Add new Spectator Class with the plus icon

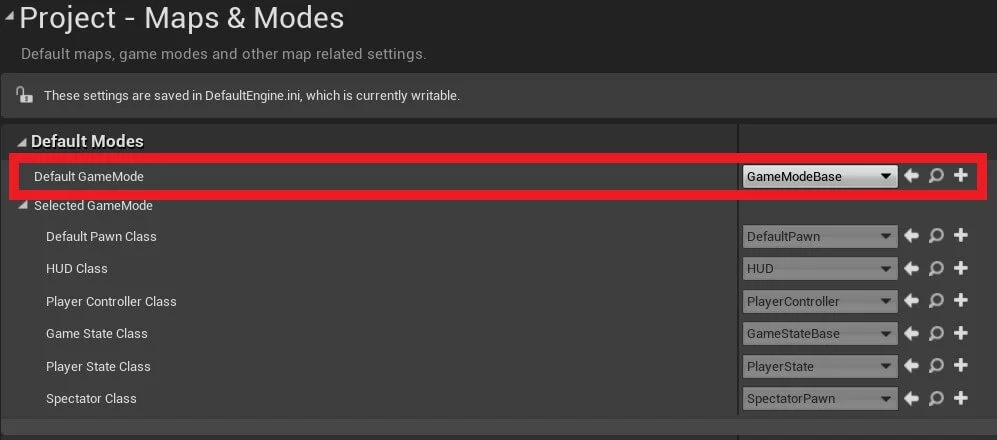coord(960,398)
